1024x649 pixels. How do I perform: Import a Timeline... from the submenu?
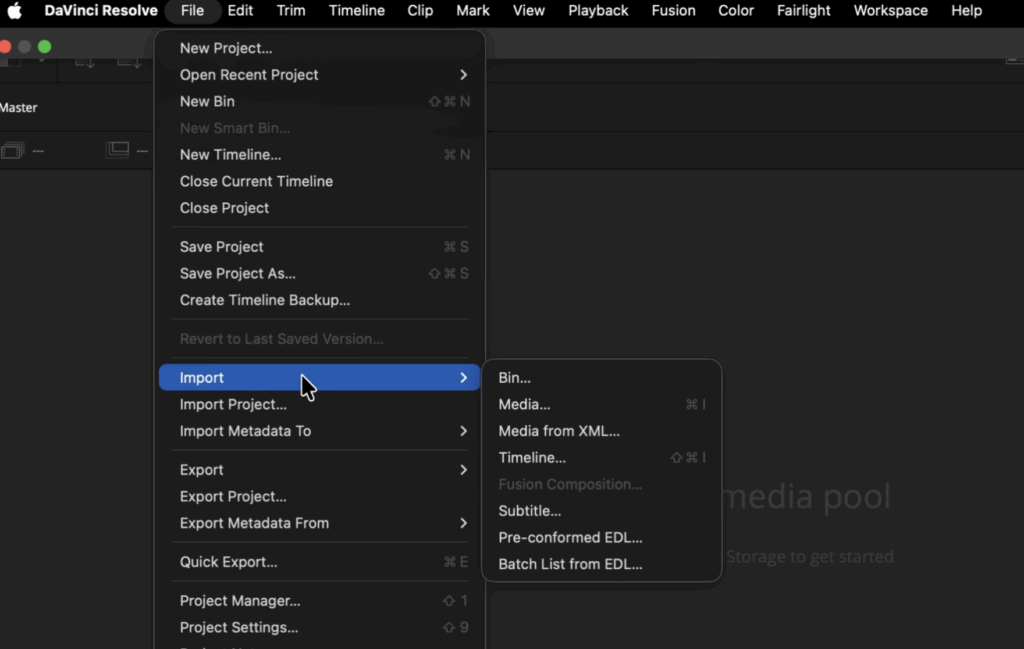click(532, 458)
